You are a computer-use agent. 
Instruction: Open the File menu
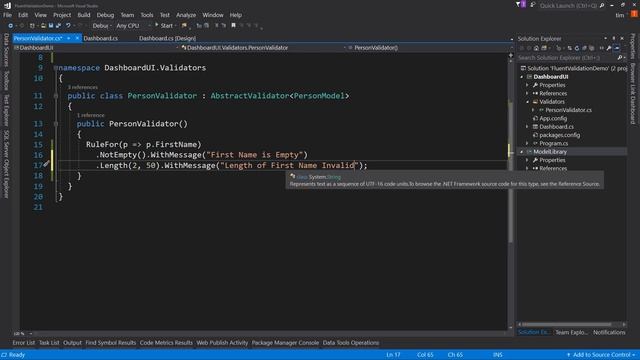click(7, 15)
